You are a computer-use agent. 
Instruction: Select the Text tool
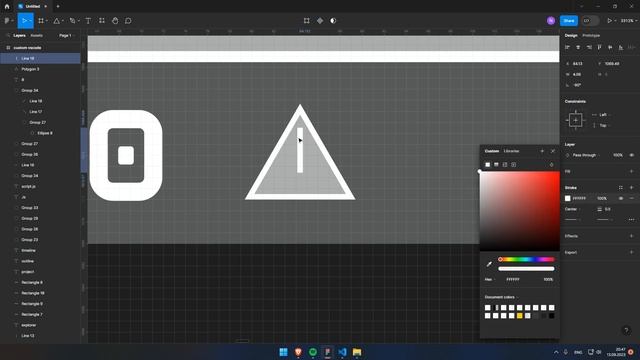88,20
